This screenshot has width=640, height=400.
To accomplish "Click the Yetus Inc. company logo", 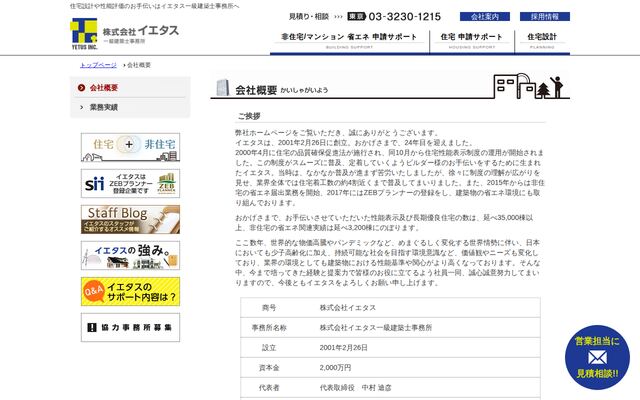I will tap(124, 33).
